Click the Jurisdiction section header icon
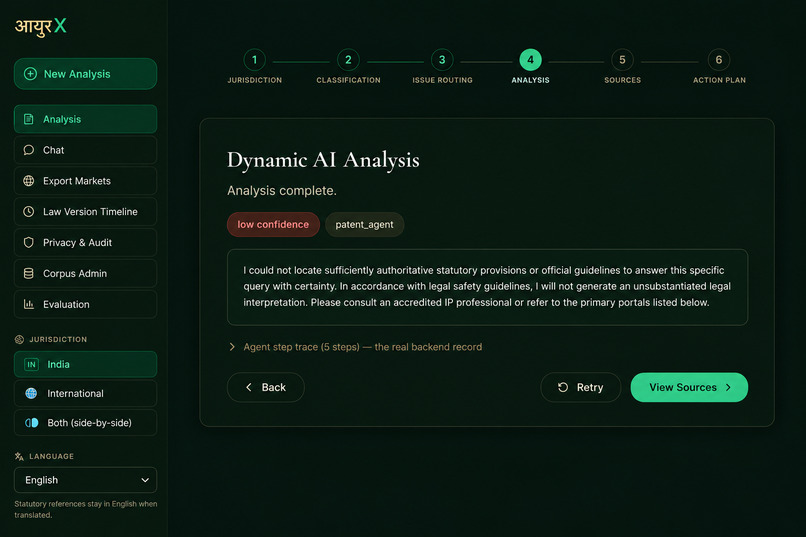806x537 pixels. click(20, 339)
